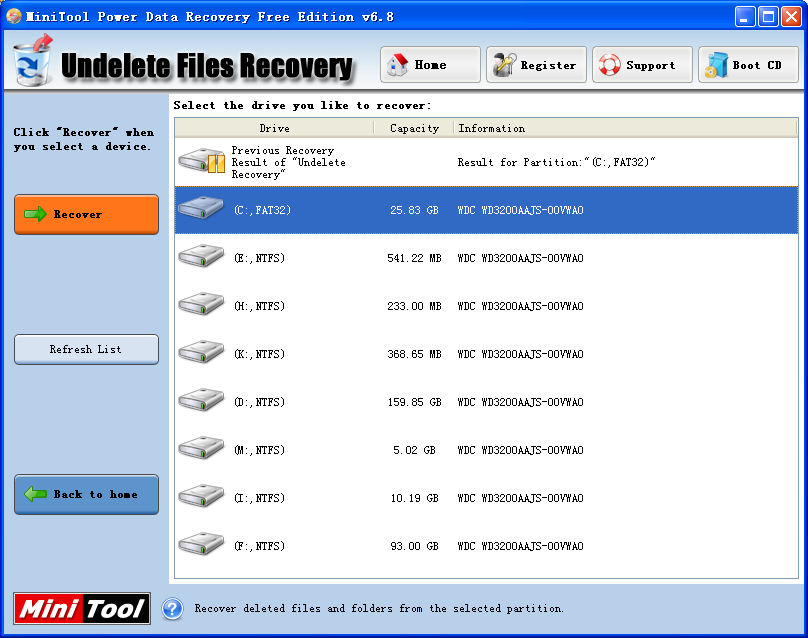Click WDC WD3200AAJS info in M: row

(520, 449)
